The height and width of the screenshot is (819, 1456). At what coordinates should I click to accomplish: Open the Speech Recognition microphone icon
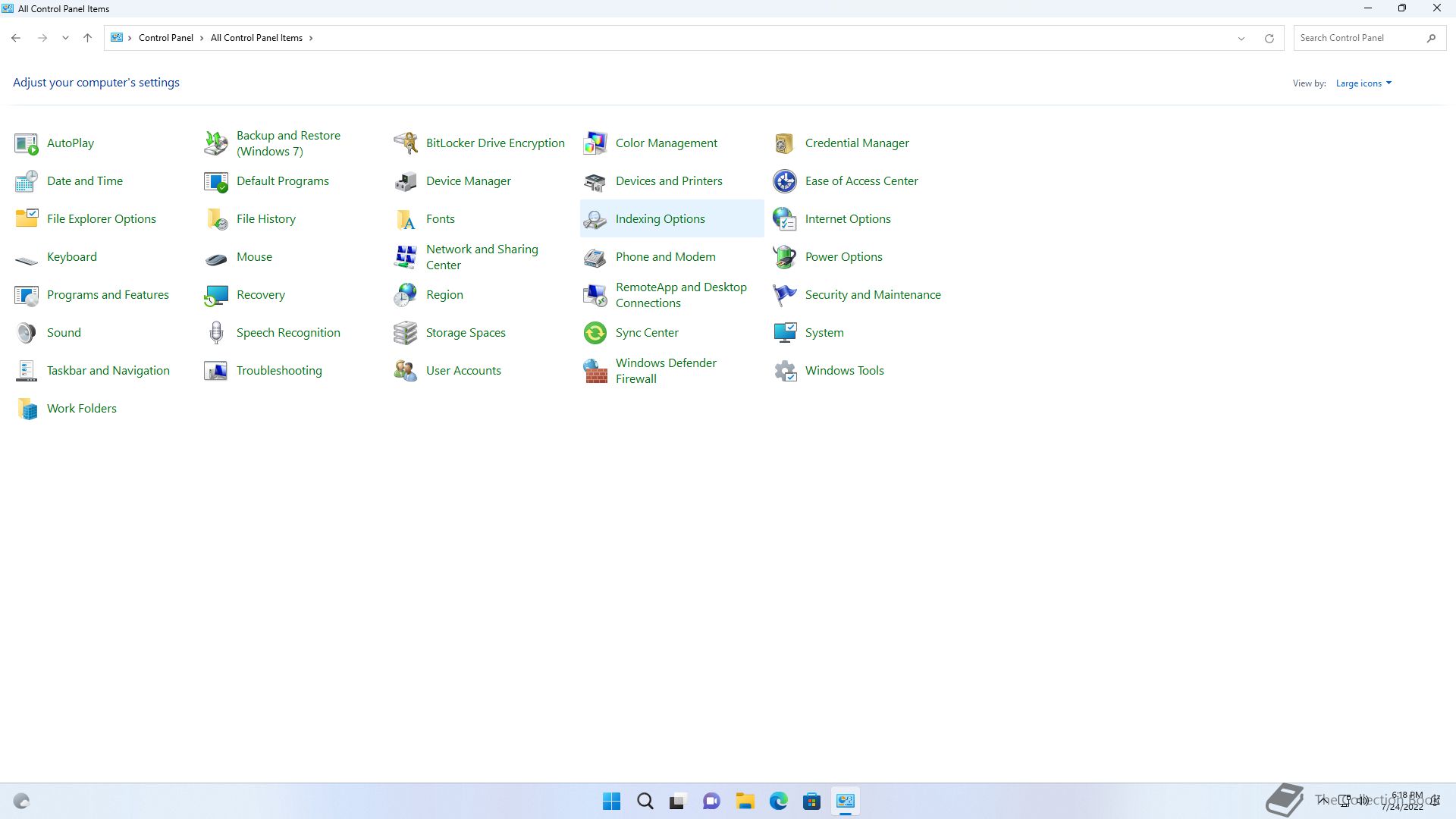point(216,333)
